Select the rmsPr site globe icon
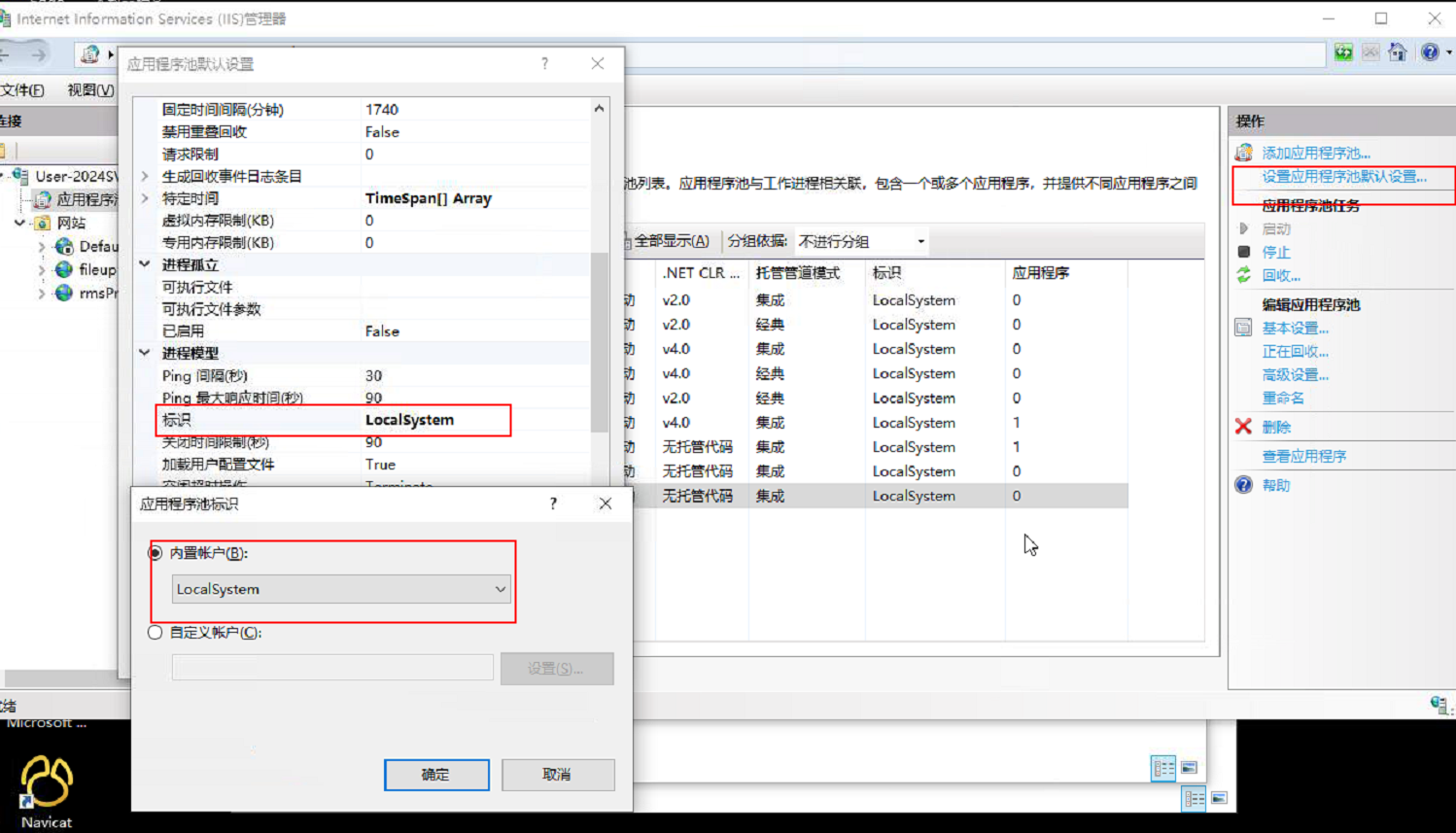This screenshot has width=1456, height=833. 64,293
